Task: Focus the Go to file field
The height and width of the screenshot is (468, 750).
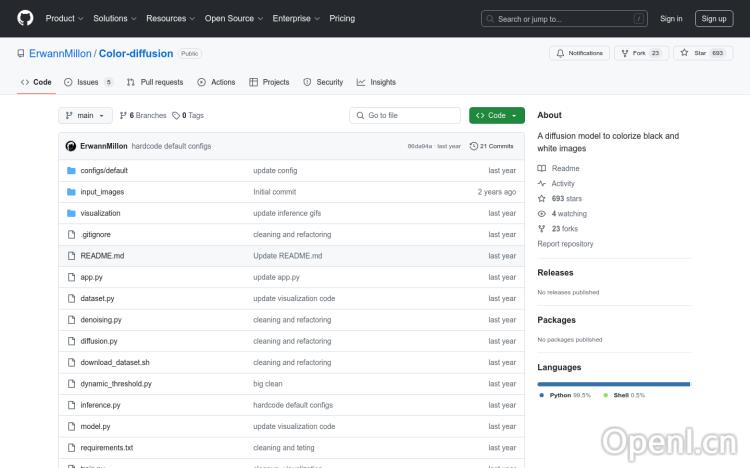Action: pos(410,116)
